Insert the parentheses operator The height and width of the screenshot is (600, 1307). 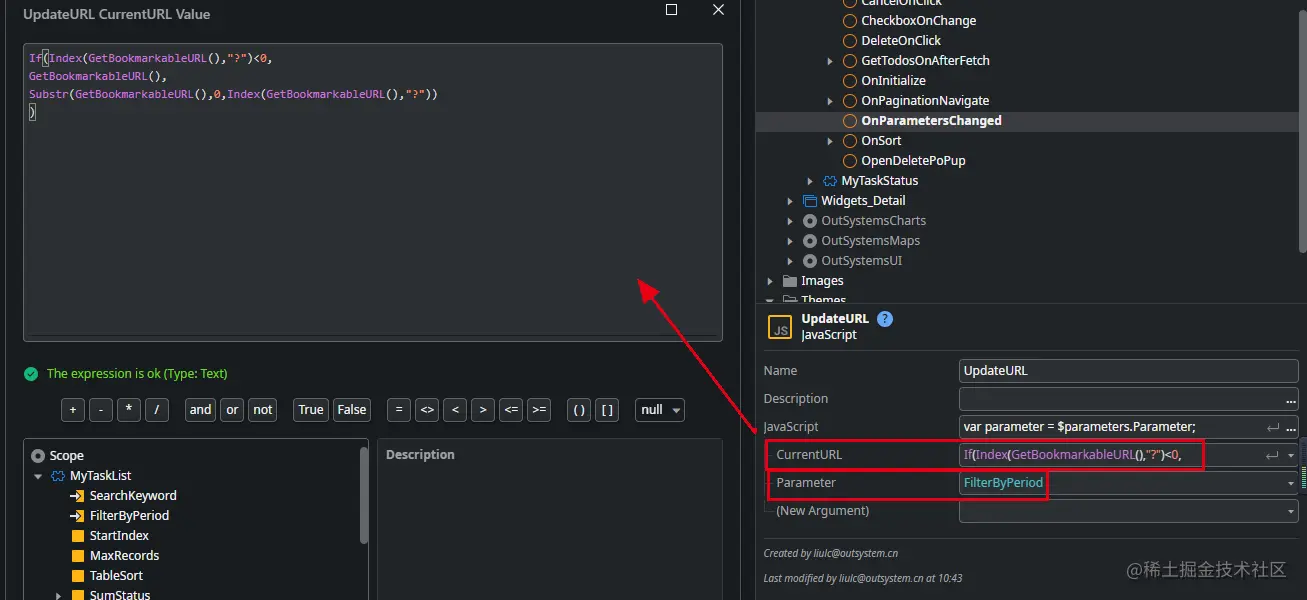coord(579,409)
